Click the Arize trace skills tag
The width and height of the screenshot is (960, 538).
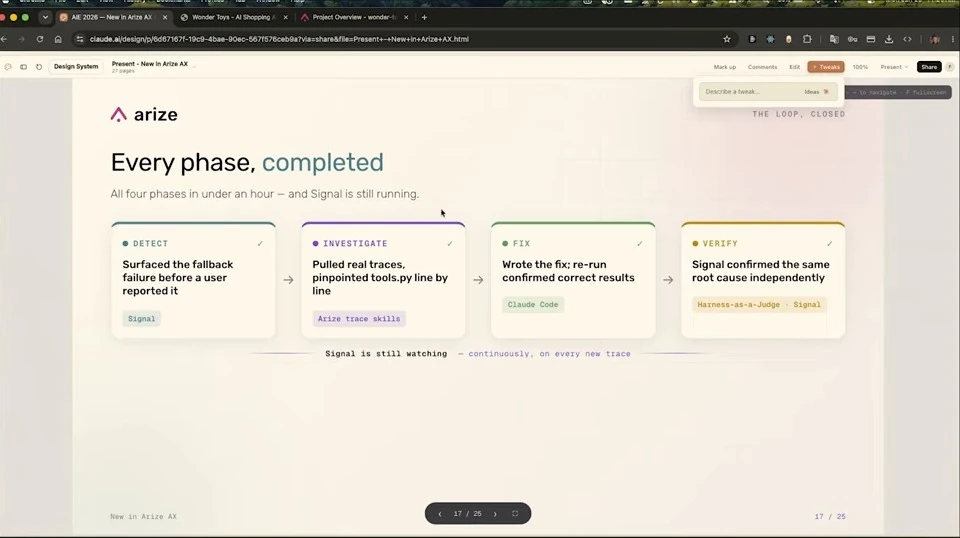click(x=359, y=319)
